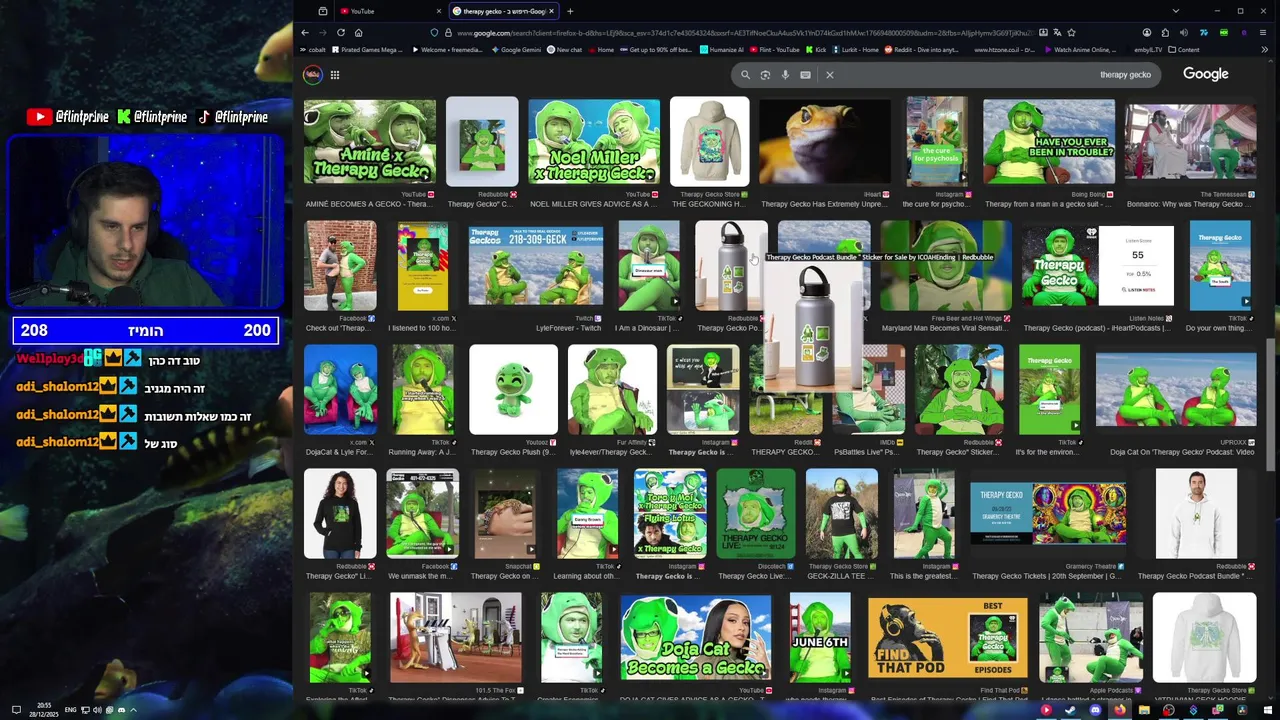The image size is (1280, 720).
Task: Open the Firefox hamburger menu
Action: [1263, 32]
